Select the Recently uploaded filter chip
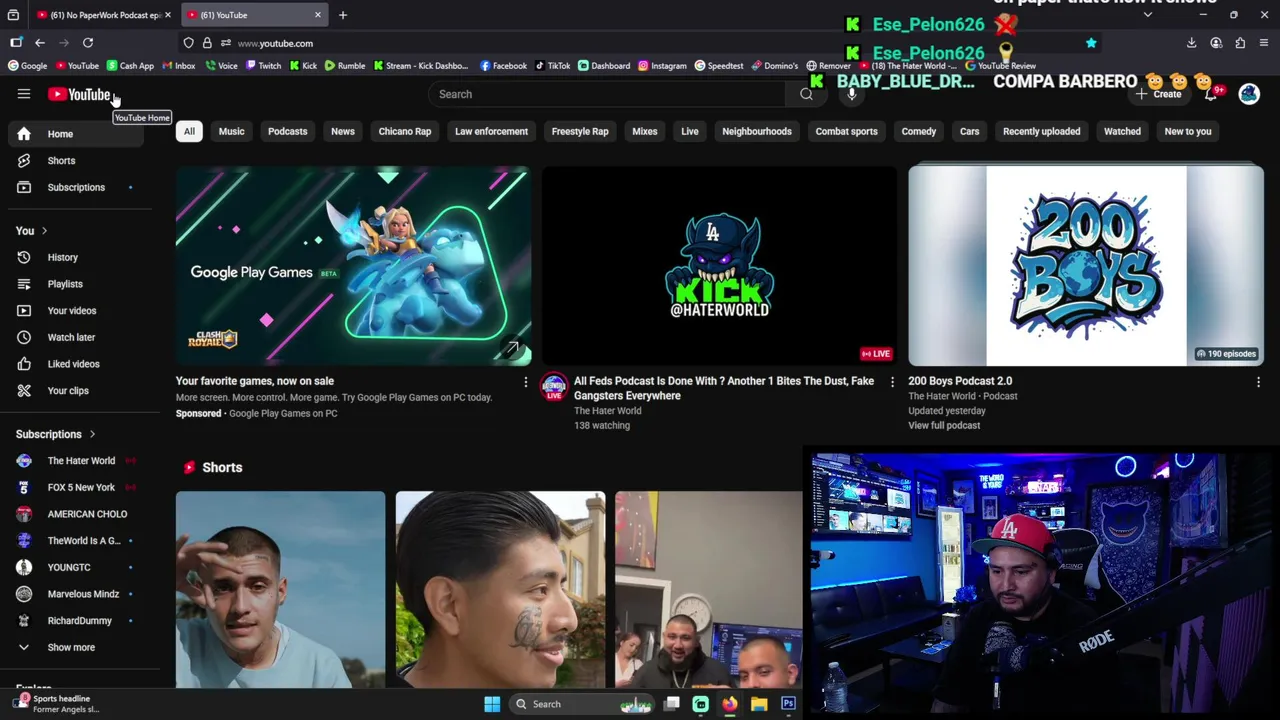Screen dimensions: 1280x720 pos(1041,131)
